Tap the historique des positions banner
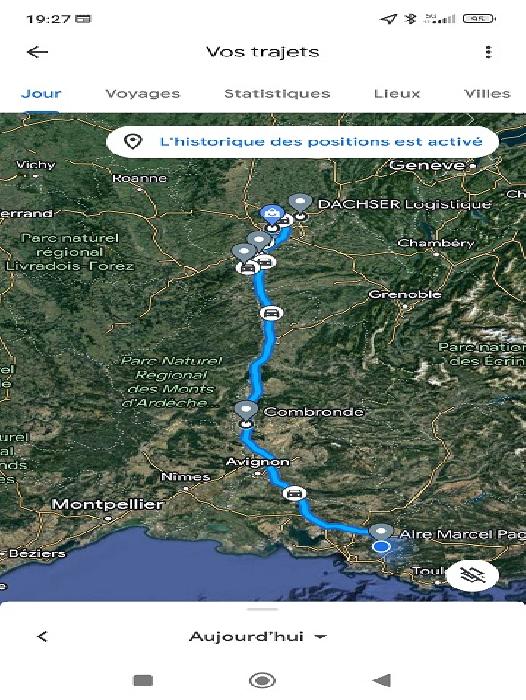526x700 pixels. [x=302, y=142]
